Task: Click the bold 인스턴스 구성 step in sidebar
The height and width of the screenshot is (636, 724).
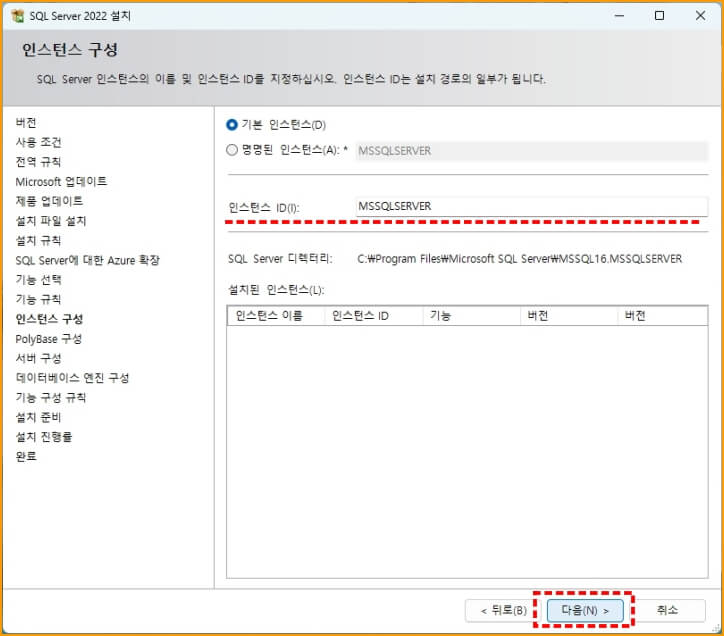Action: click(x=49, y=319)
